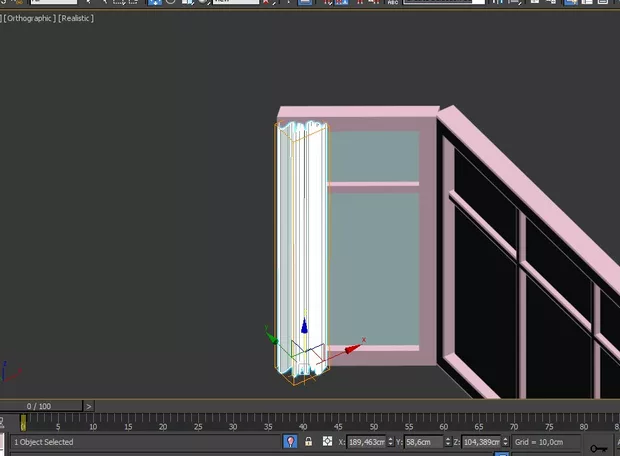Grab the red X-axis gizmo arrow

click(x=352, y=349)
